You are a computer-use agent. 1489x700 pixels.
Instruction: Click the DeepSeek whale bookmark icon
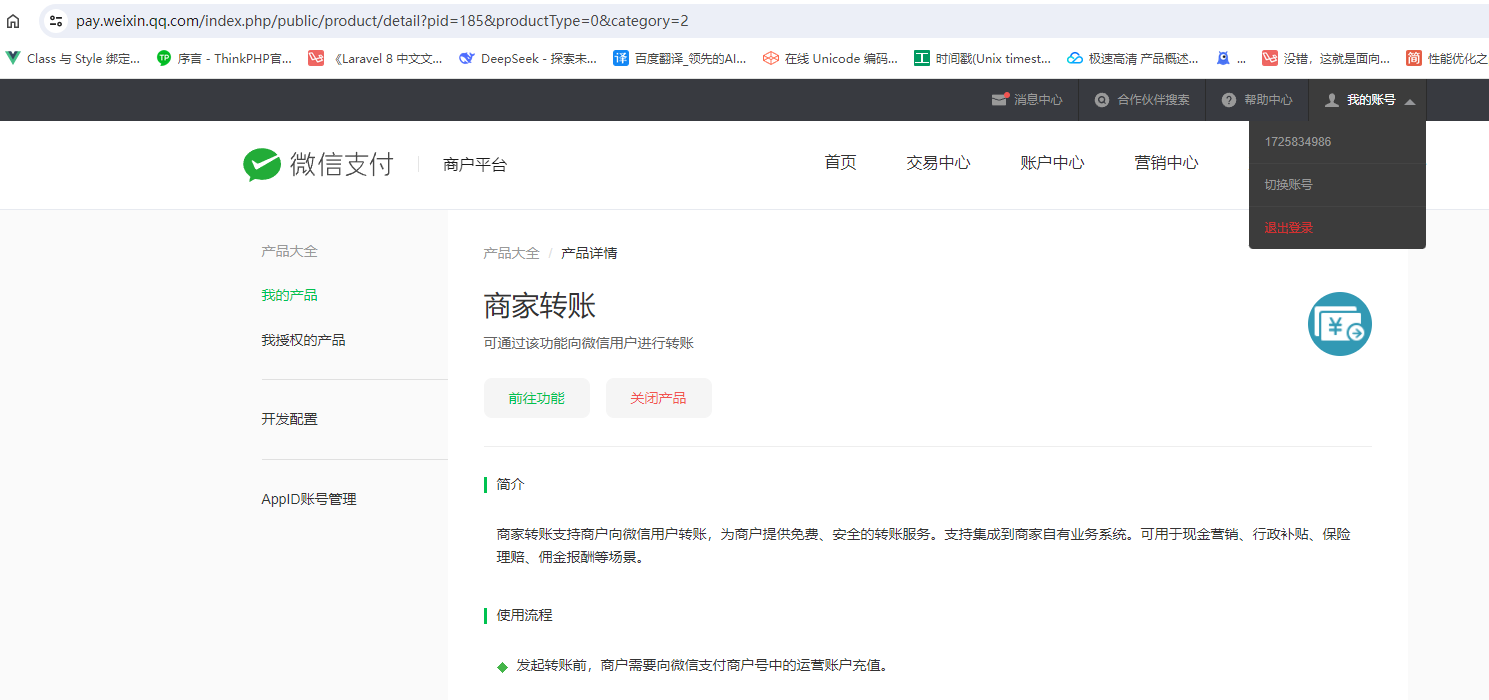[x=466, y=58]
